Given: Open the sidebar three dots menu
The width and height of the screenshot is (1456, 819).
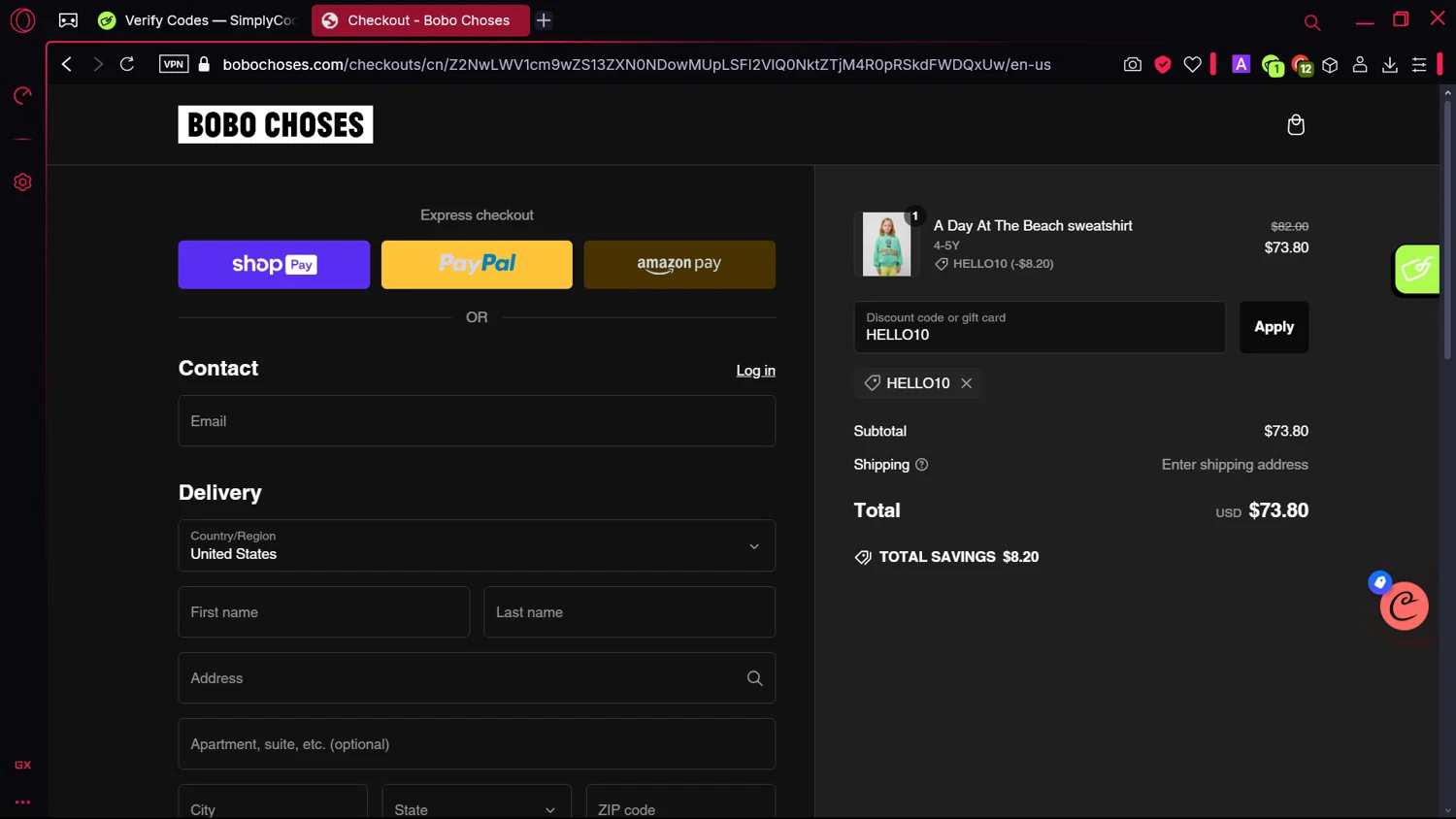Looking at the screenshot, I should 22,803.
